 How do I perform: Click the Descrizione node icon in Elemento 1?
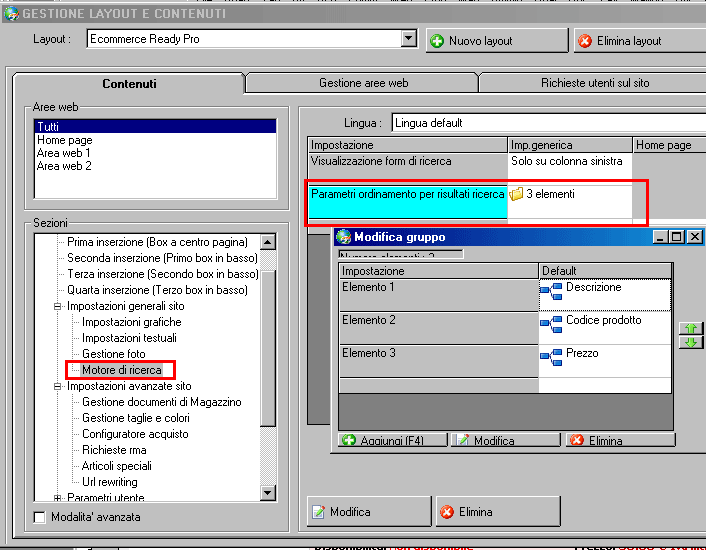point(551,291)
